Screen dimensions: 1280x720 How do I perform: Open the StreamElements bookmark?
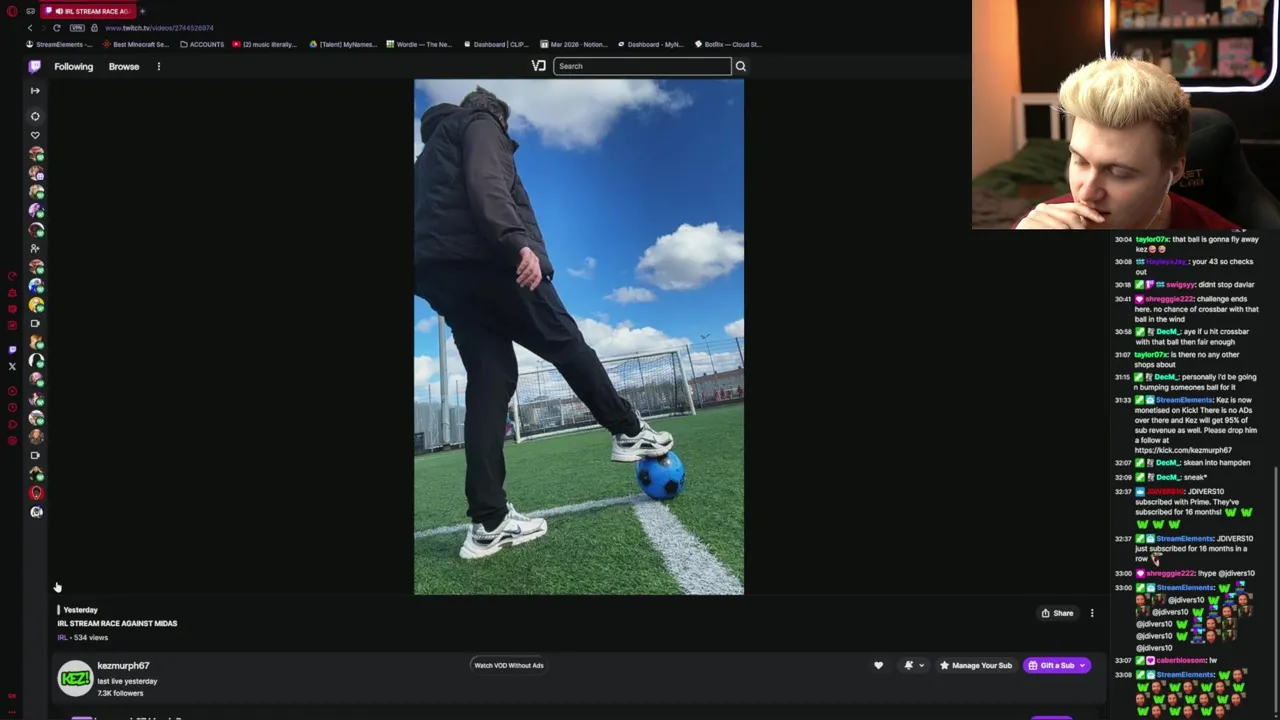pos(59,44)
